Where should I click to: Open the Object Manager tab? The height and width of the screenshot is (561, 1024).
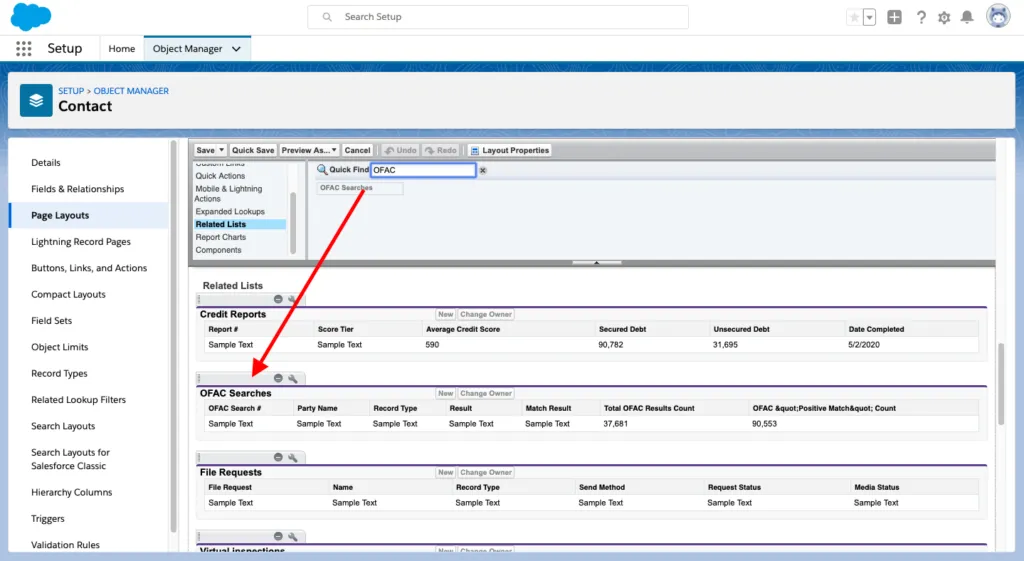pos(187,48)
